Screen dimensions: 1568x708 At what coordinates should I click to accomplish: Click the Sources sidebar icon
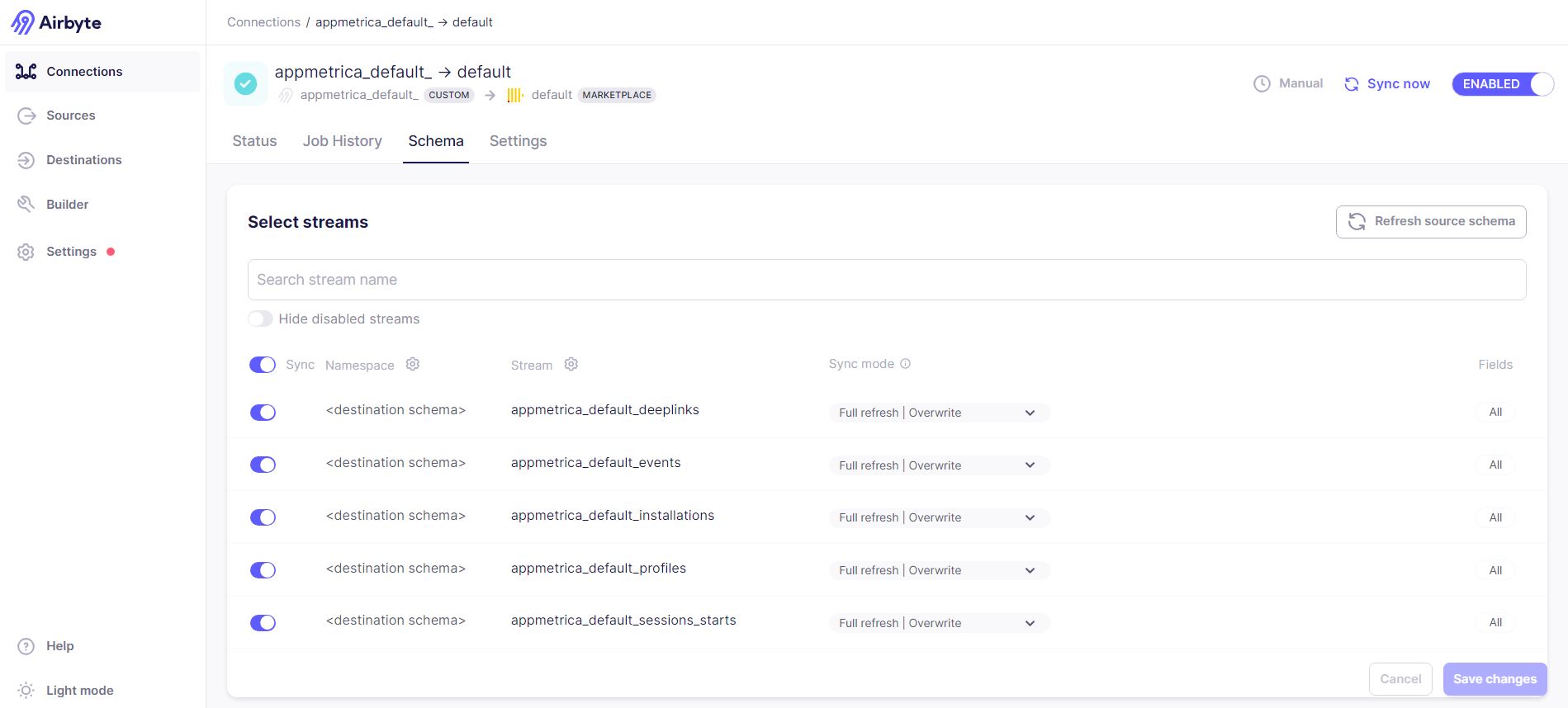(x=26, y=116)
